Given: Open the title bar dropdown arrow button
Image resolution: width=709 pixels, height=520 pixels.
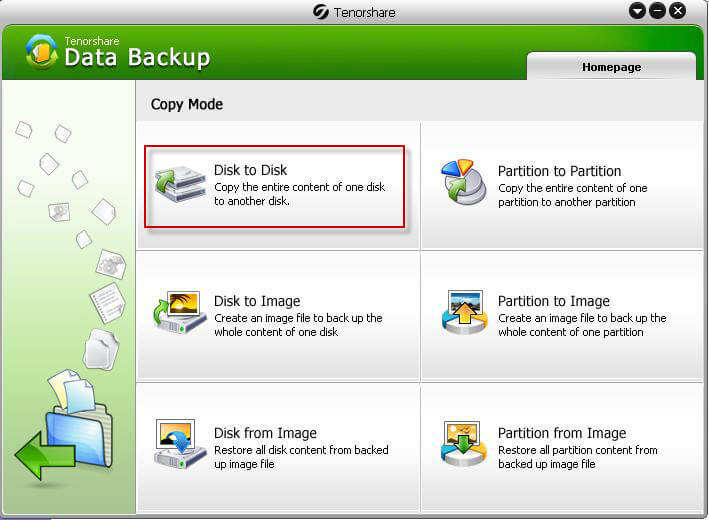Looking at the screenshot, I should click(x=638, y=11).
